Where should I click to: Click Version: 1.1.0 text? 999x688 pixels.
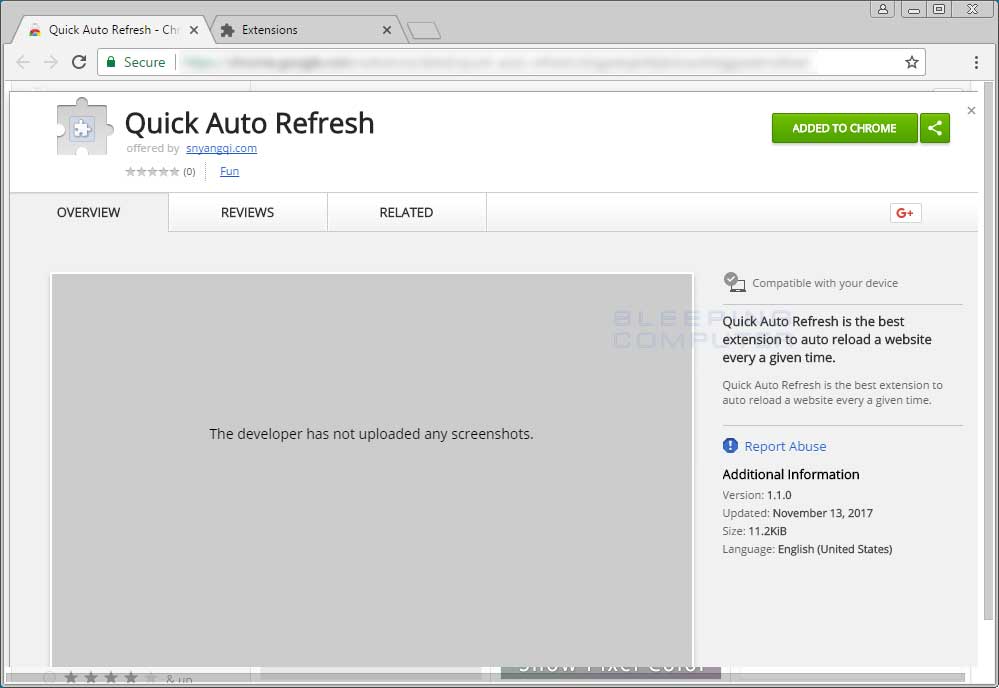757,495
